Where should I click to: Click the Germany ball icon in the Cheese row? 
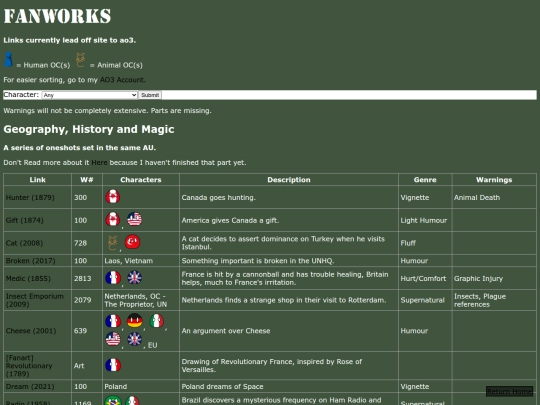click(x=135, y=321)
